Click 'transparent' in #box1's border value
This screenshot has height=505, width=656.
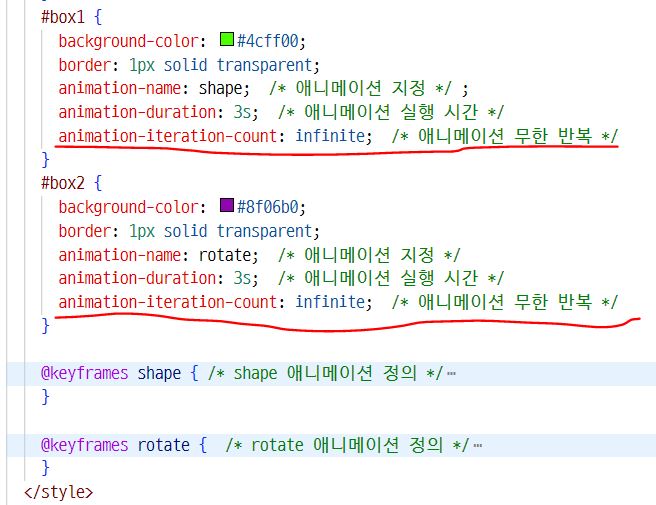tap(264, 65)
